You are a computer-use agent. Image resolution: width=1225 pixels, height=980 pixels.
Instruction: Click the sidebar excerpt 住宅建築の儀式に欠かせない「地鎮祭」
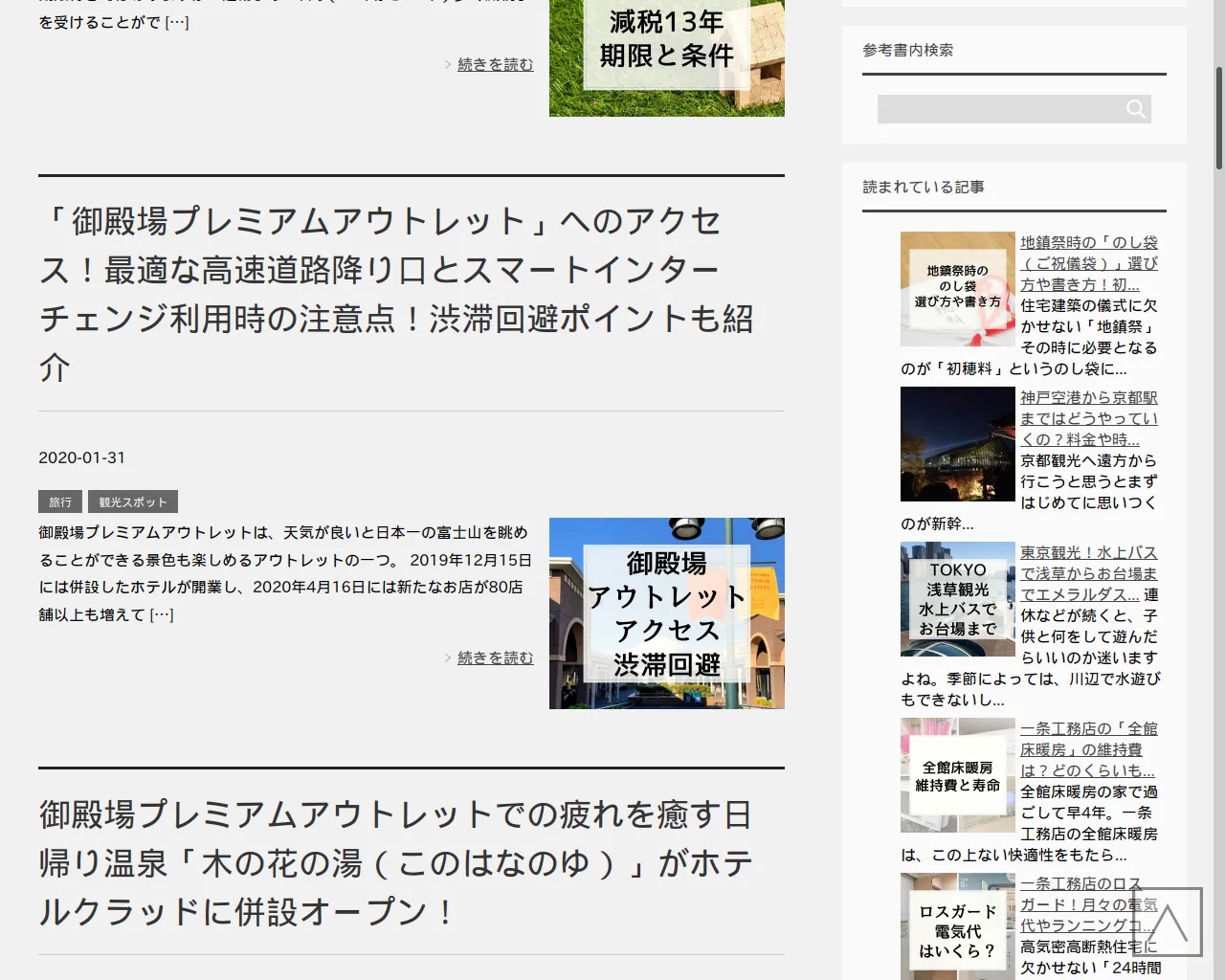coord(1030,337)
